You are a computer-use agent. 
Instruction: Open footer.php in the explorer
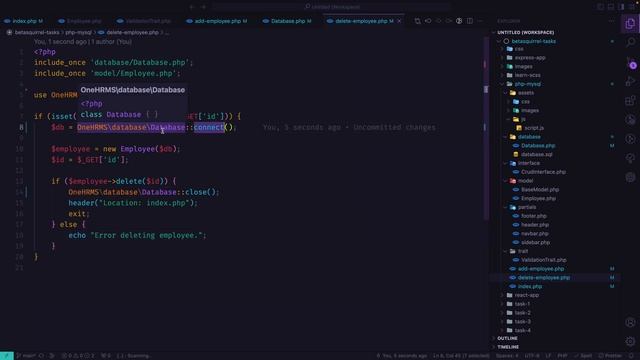[x=533, y=216]
